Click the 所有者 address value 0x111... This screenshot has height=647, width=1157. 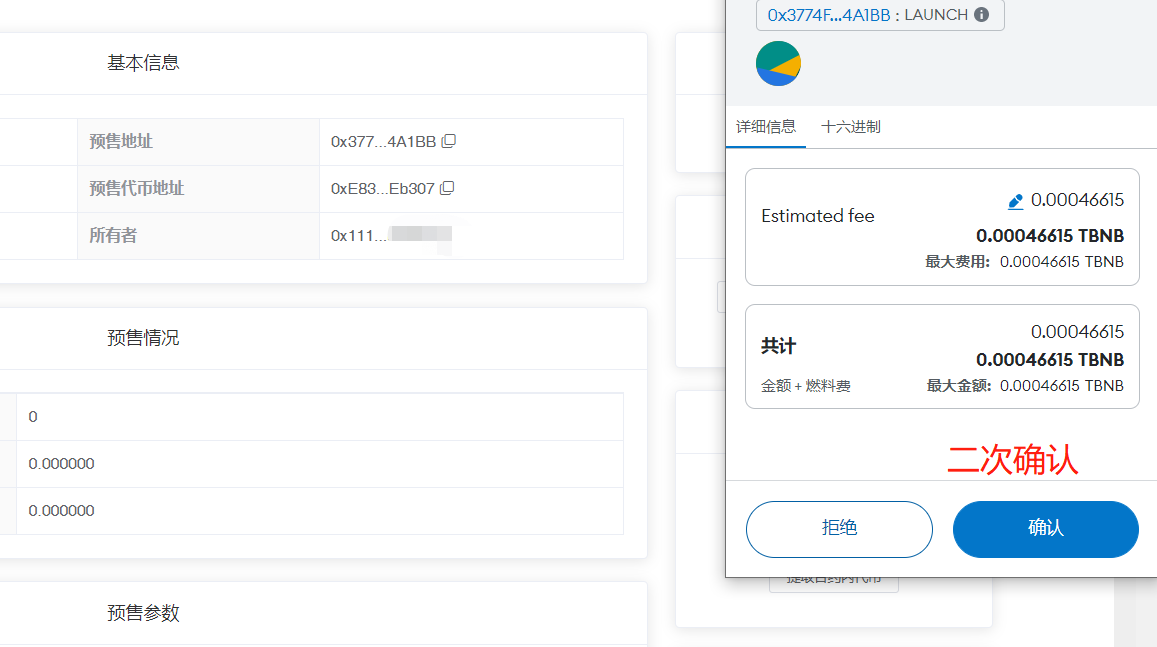[x=353, y=236]
